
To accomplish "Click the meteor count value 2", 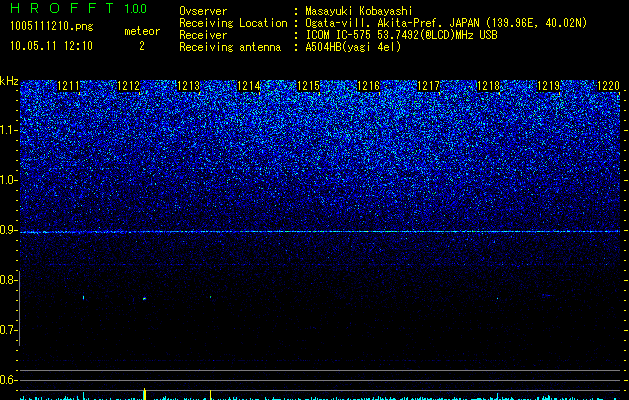I will [x=142, y=46].
